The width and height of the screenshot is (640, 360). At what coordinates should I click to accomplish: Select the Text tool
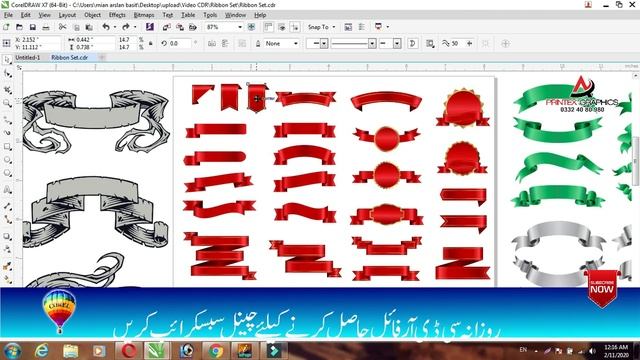coord(7,190)
